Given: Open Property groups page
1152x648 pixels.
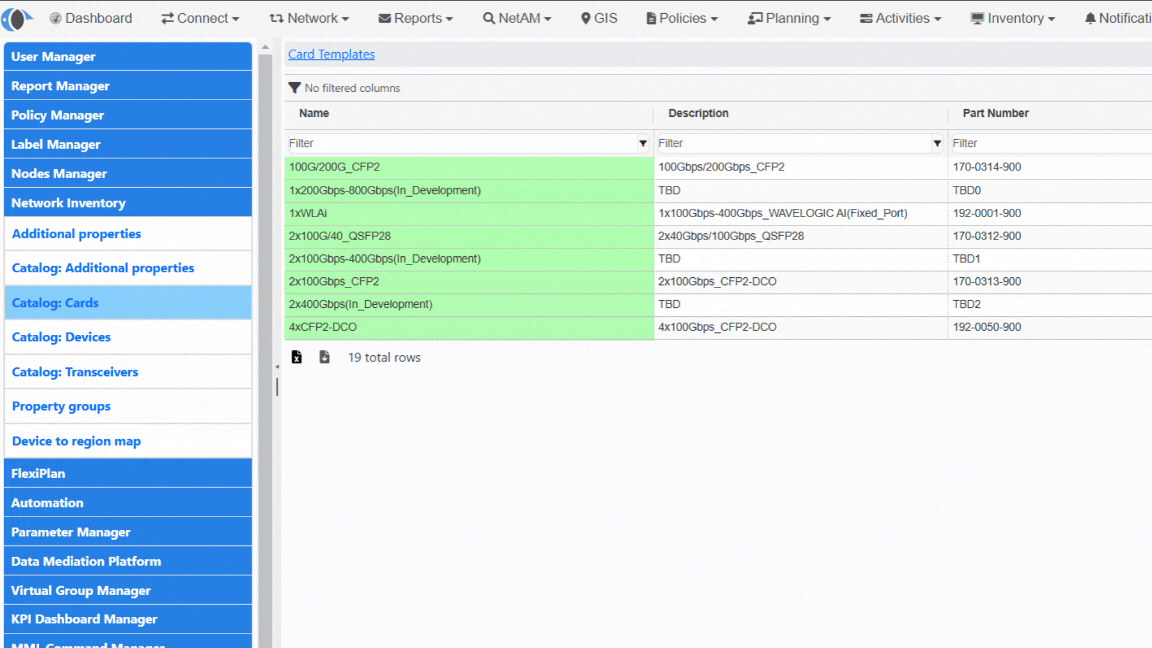Looking at the screenshot, I should coord(128,406).
